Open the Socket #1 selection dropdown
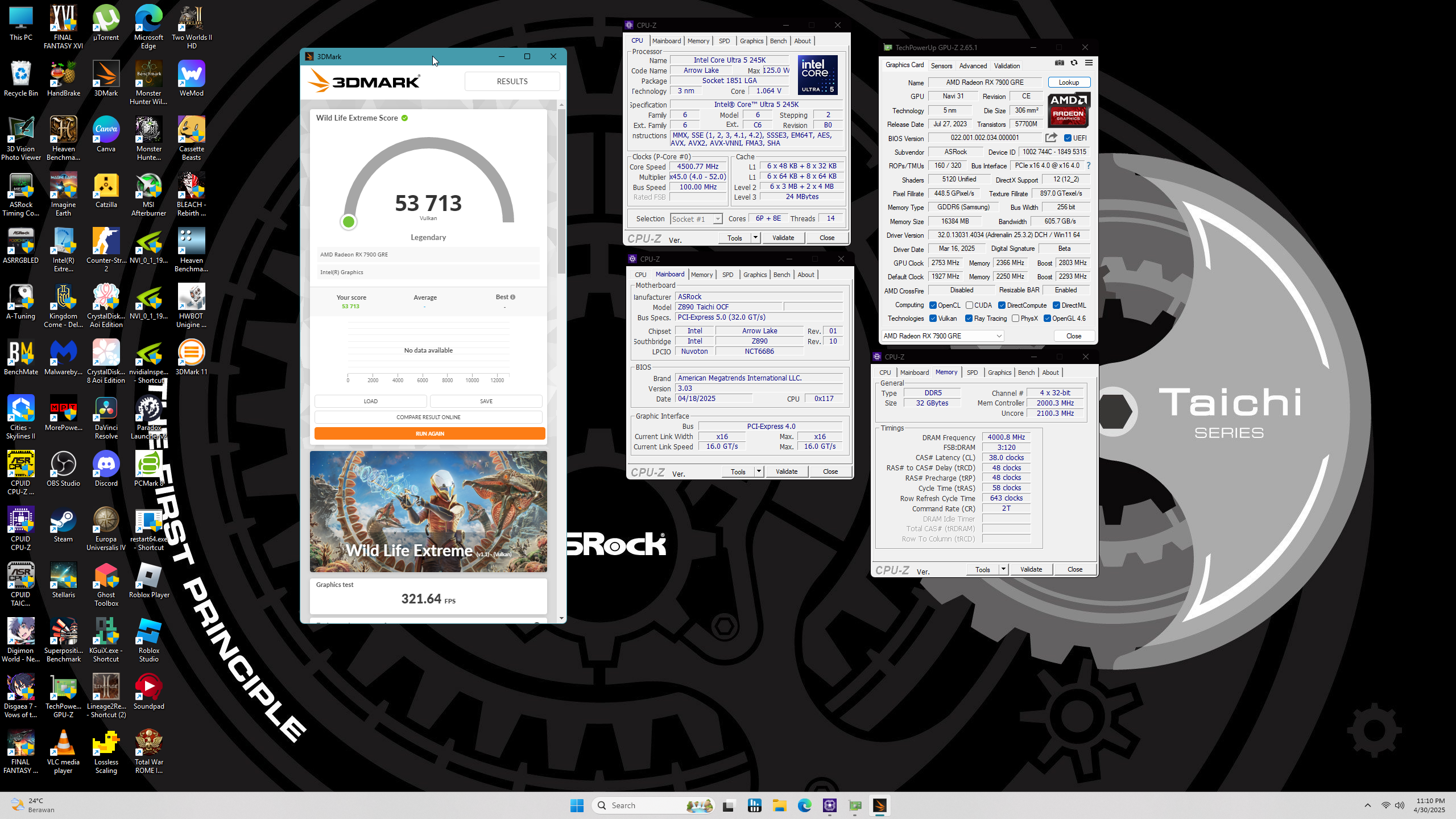 coord(696,219)
